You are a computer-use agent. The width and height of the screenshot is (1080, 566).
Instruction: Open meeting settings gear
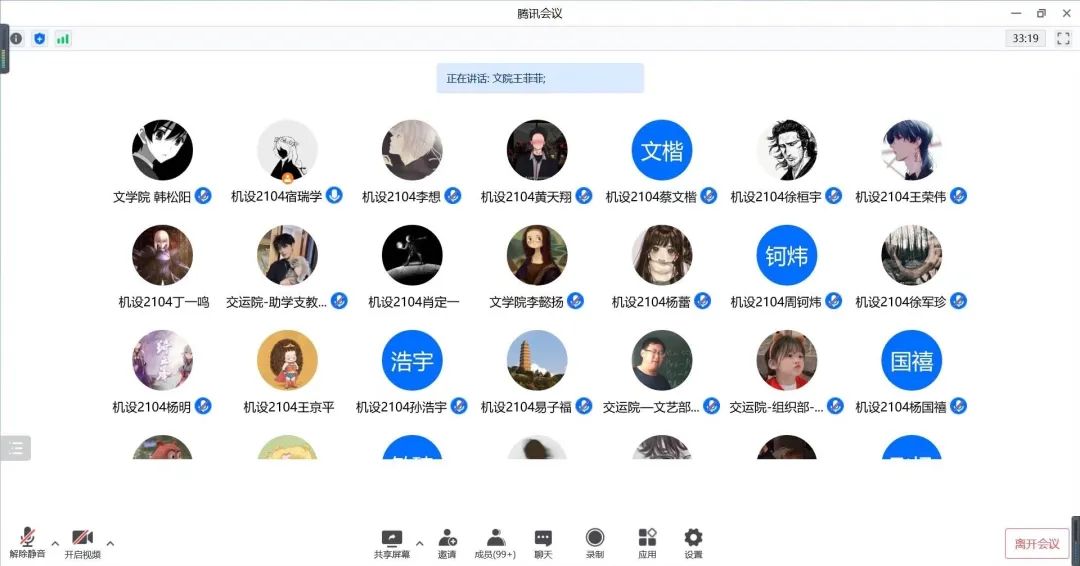click(693, 543)
